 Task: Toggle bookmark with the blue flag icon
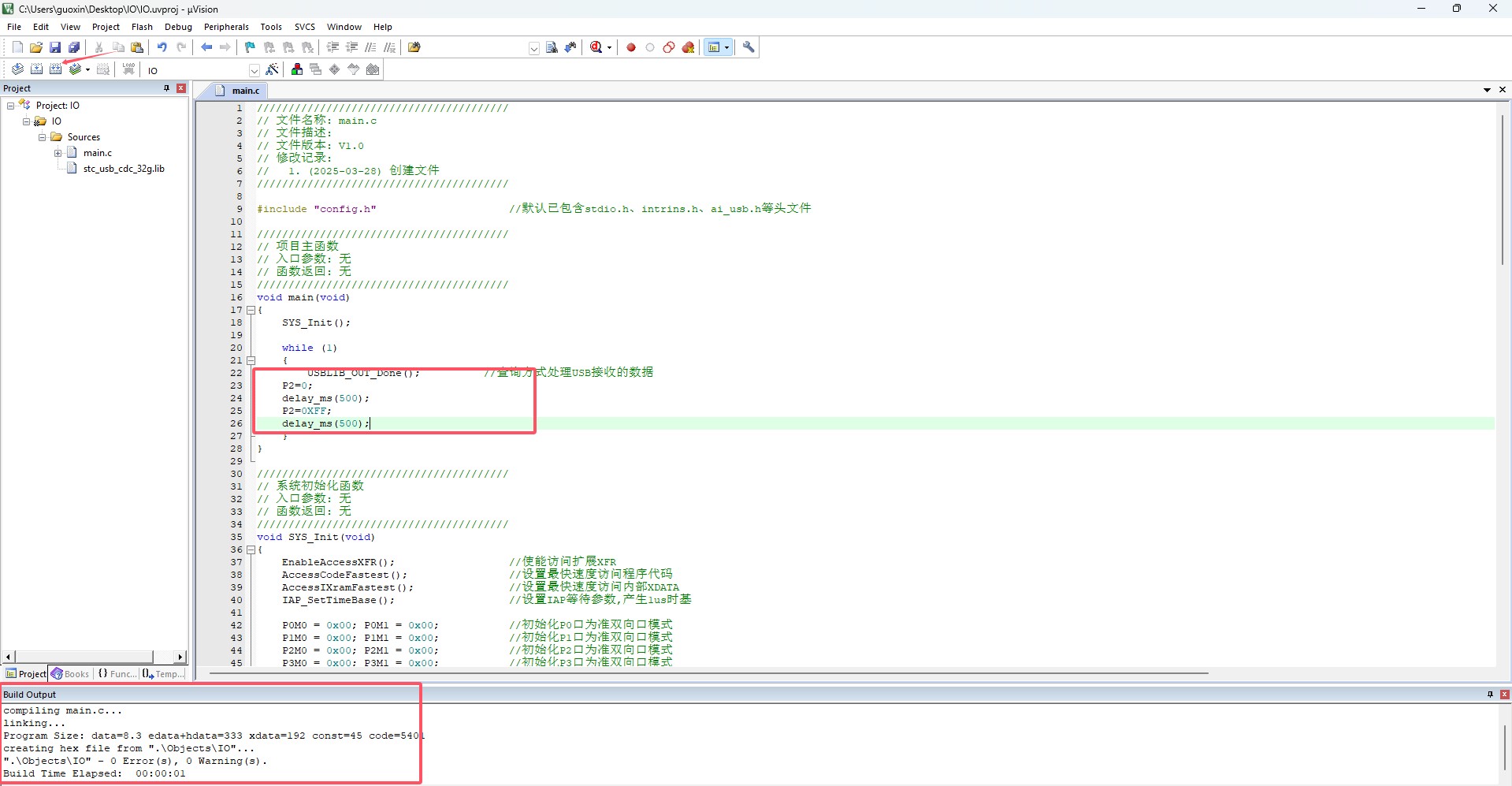(x=250, y=47)
